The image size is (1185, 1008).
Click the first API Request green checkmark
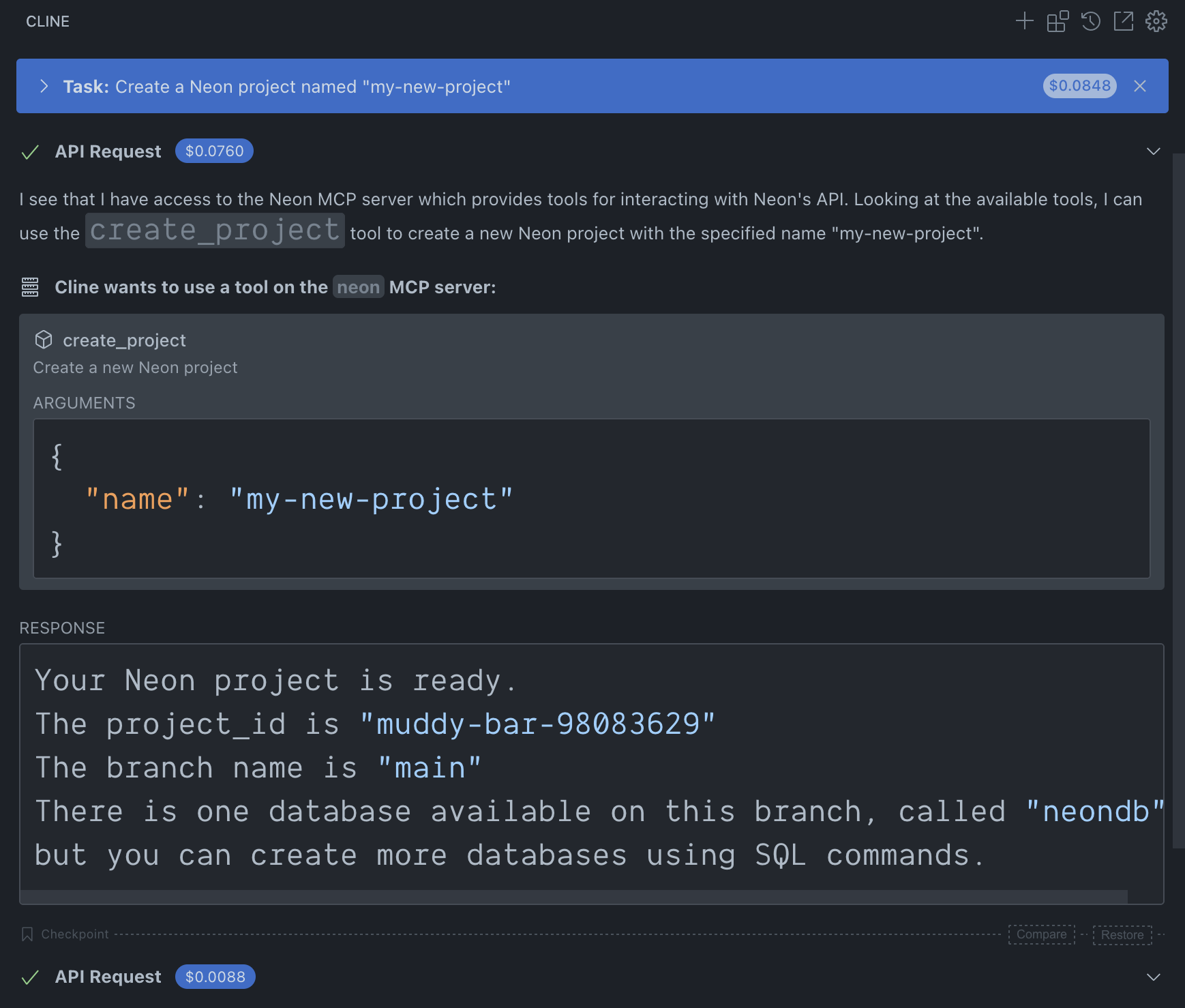pos(30,152)
